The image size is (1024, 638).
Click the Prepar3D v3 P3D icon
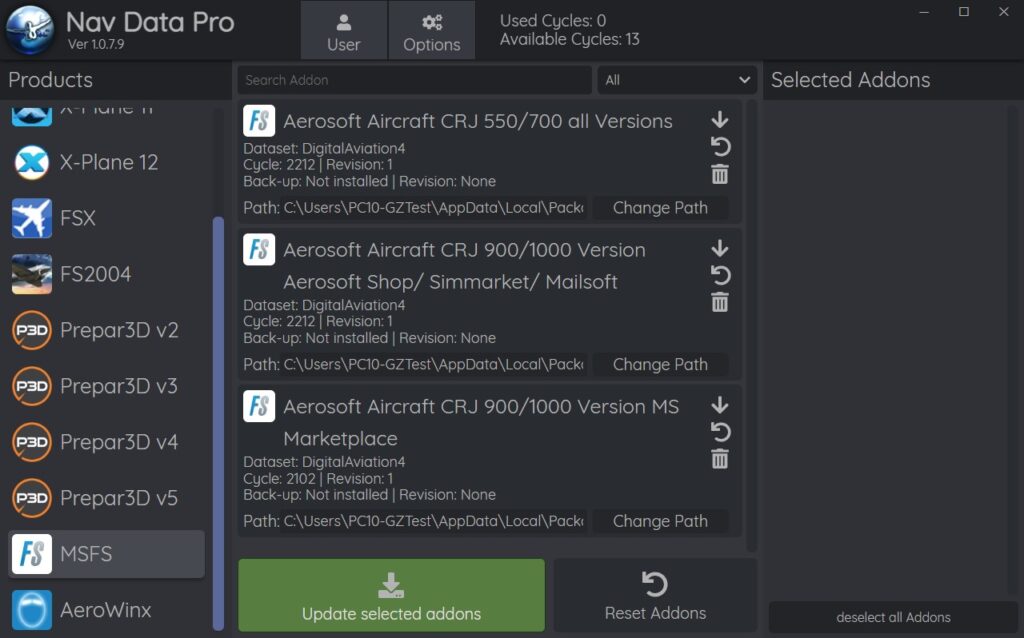[x=31, y=386]
